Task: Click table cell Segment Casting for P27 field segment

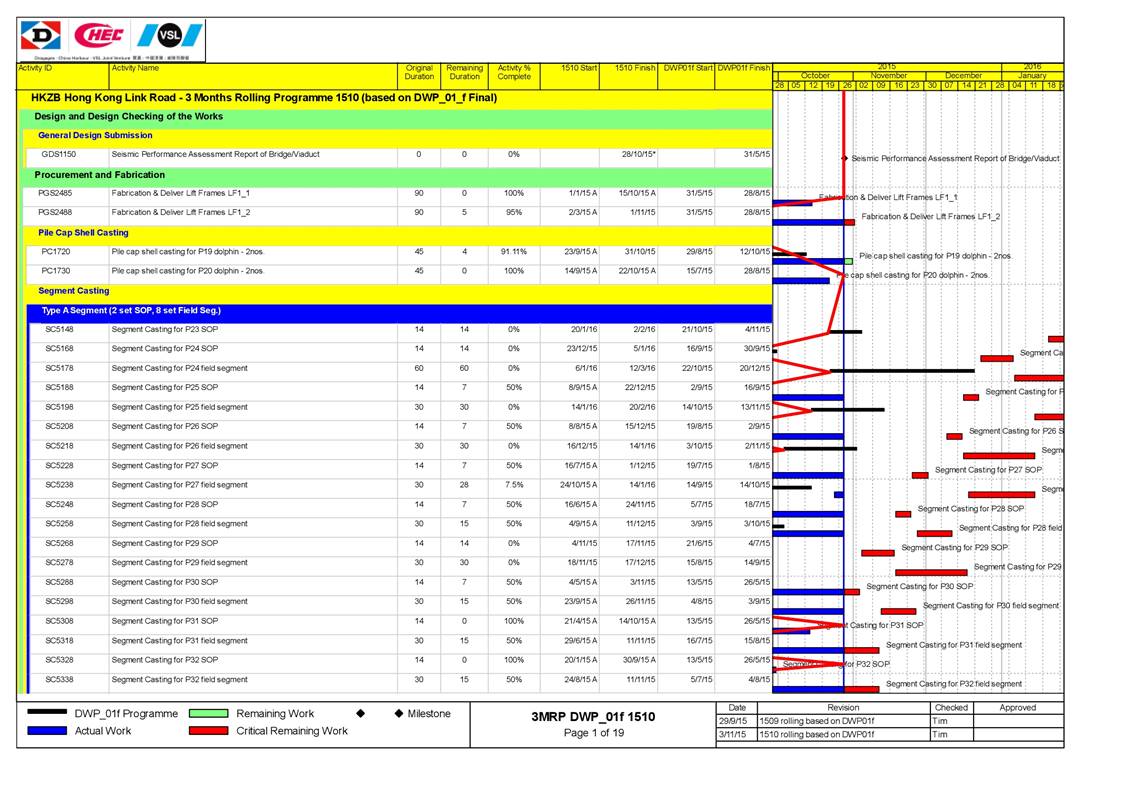Action: (x=180, y=485)
